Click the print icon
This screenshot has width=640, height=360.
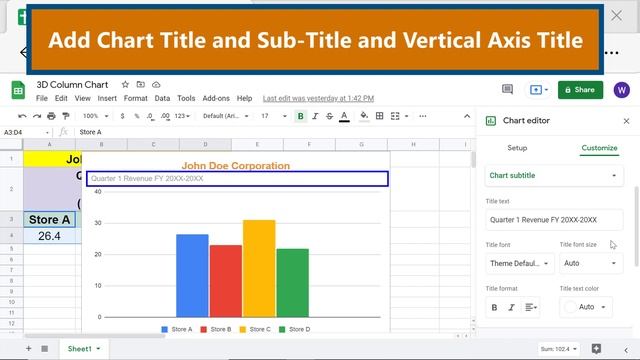point(51,116)
